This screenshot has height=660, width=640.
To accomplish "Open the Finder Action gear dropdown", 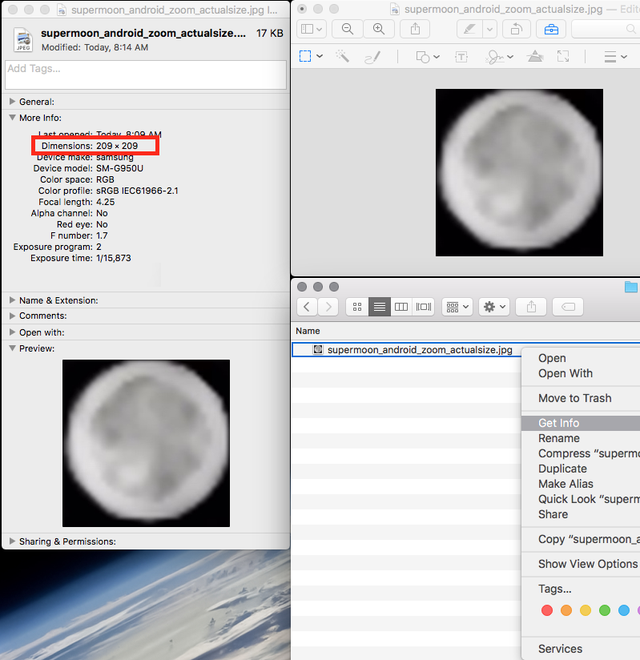I will click(x=494, y=307).
